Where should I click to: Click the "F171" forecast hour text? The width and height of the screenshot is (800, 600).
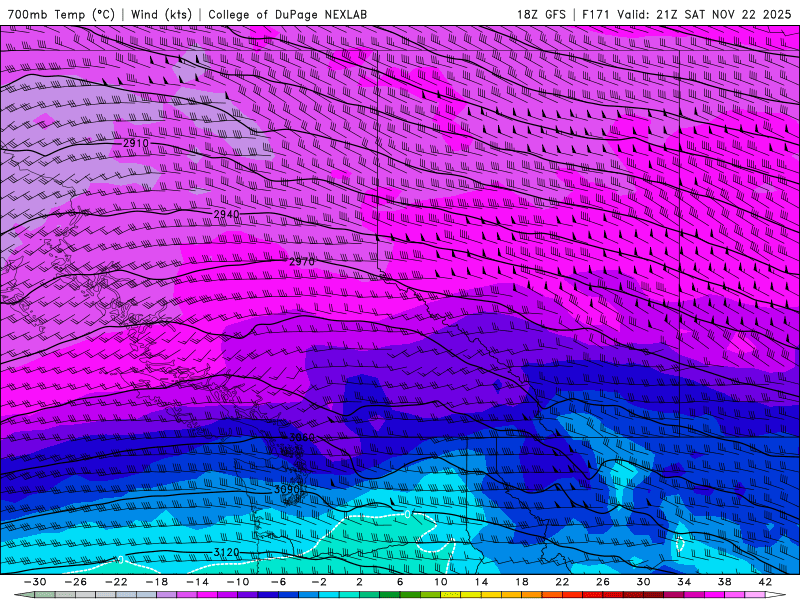[x=595, y=14]
